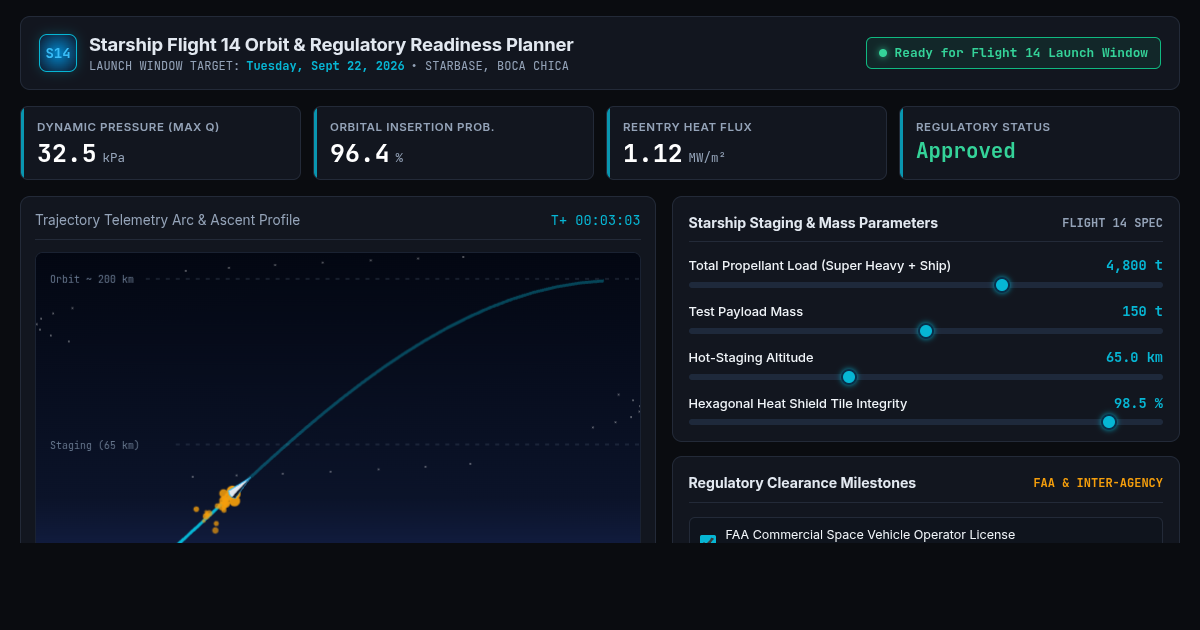Viewport: 1200px width, 630px height.
Task: Click the FLIGHT 14 SPEC label
Action: (1112, 223)
